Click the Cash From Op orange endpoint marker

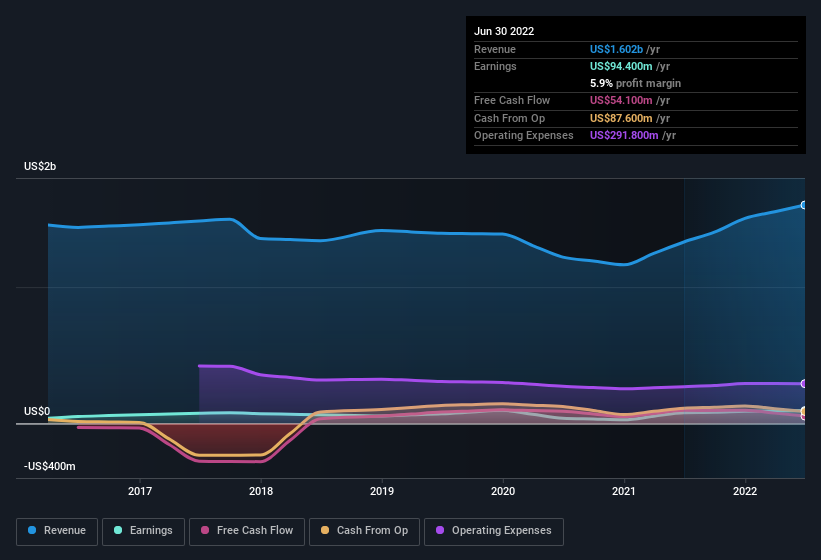tap(804, 410)
